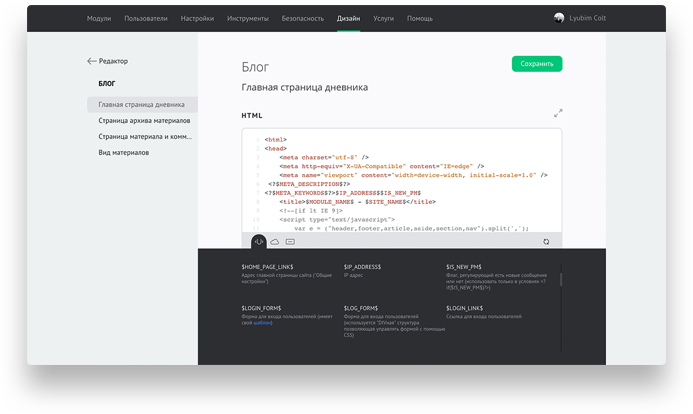This screenshot has width=693, height=414.
Task: Open the Безопасность menu
Action: pos(303,19)
